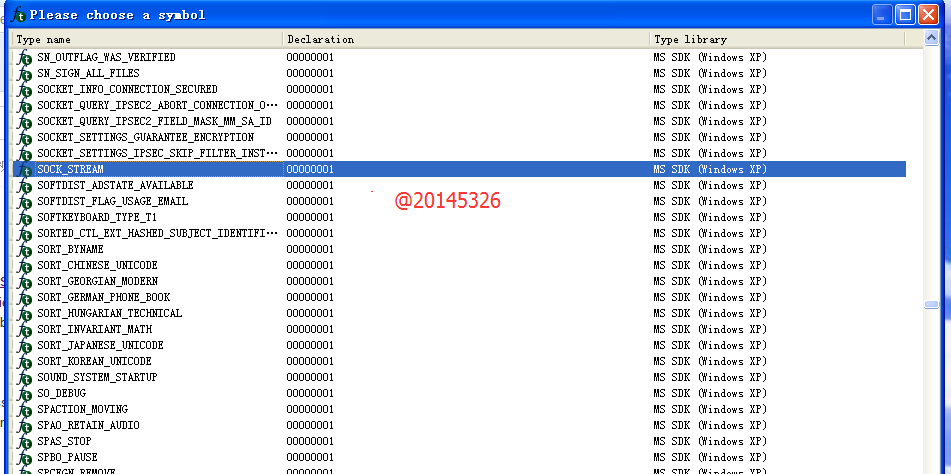The height and width of the screenshot is (474, 951).
Task: Click the sort arrow at header's right end
Action: [x=914, y=39]
